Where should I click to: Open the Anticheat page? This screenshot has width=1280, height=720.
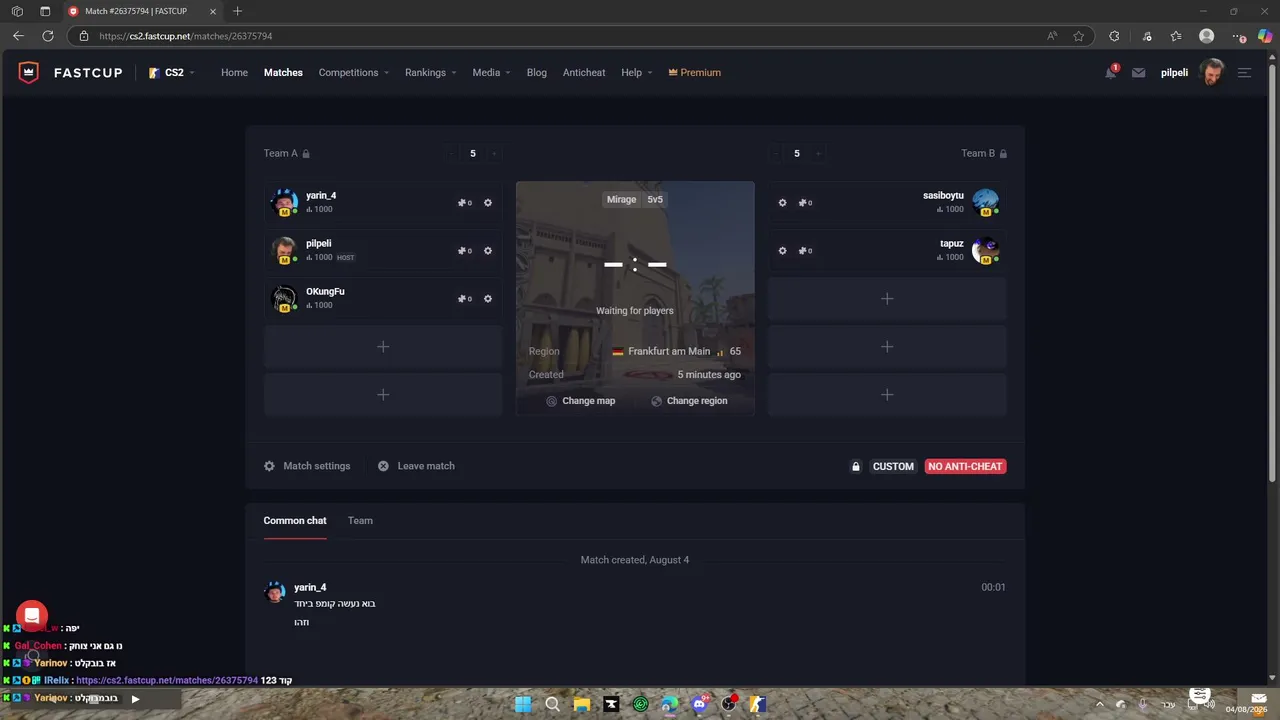click(x=584, y=73)
